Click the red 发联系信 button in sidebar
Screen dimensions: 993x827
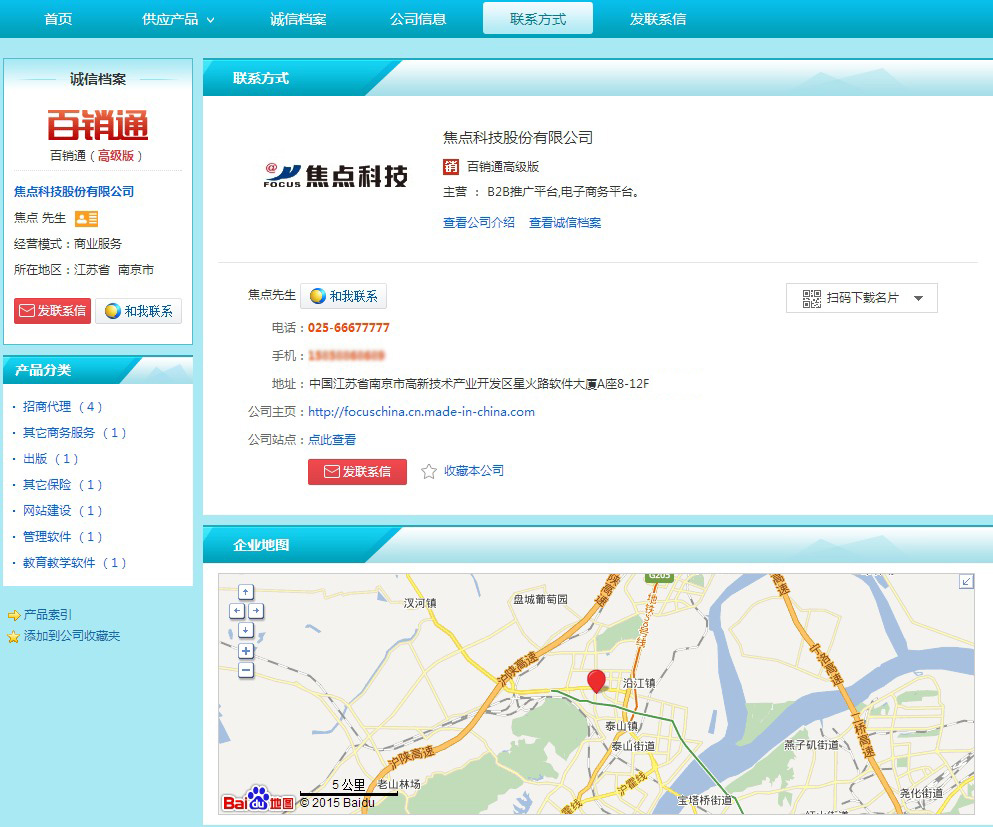click(53, 311)
